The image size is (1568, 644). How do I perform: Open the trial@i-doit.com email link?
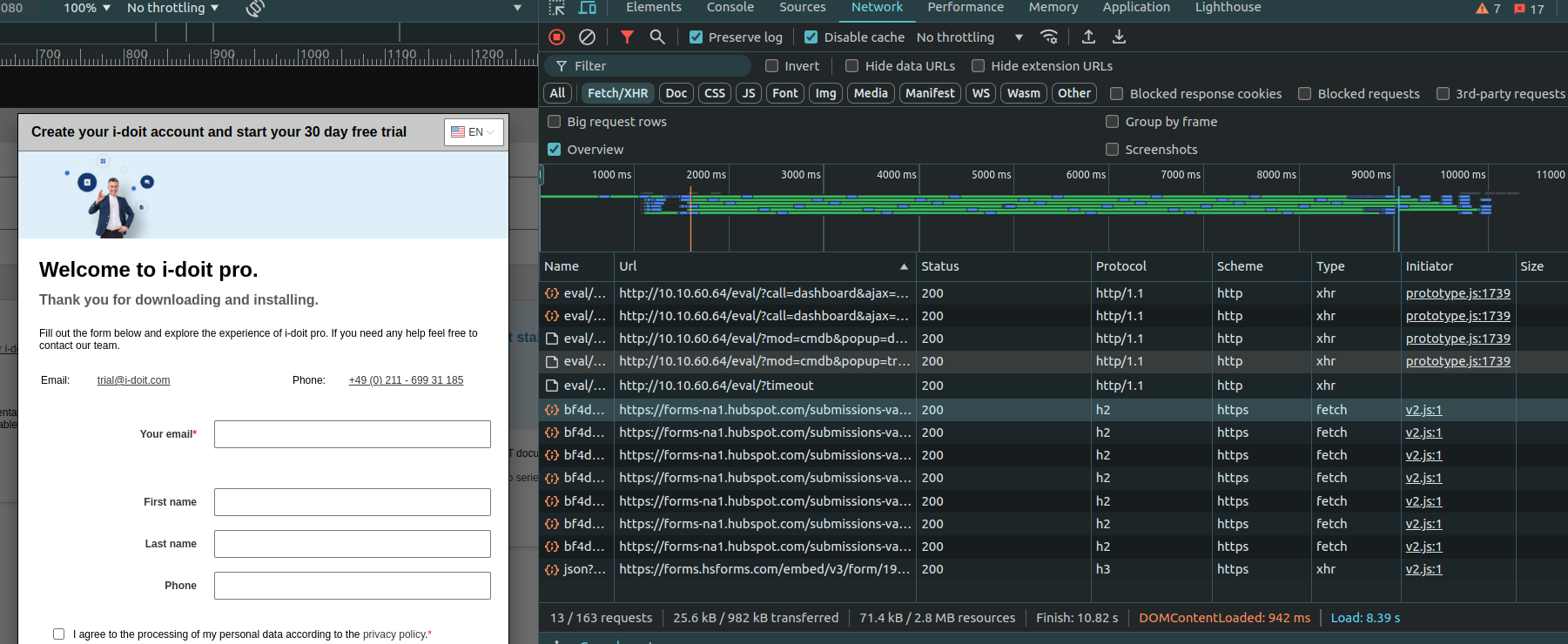[x=133, y=380]
